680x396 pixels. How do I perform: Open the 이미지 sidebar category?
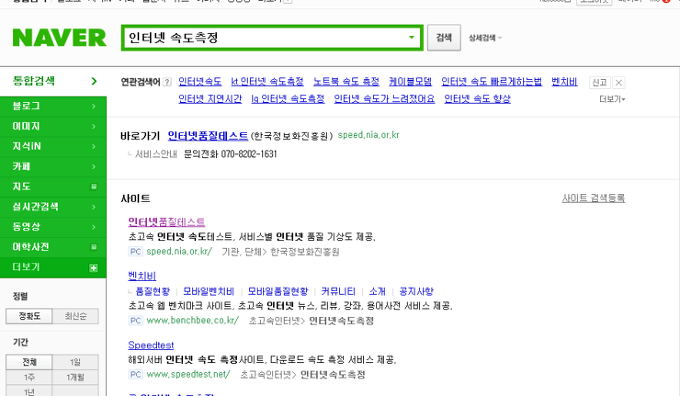click(53, 126)
